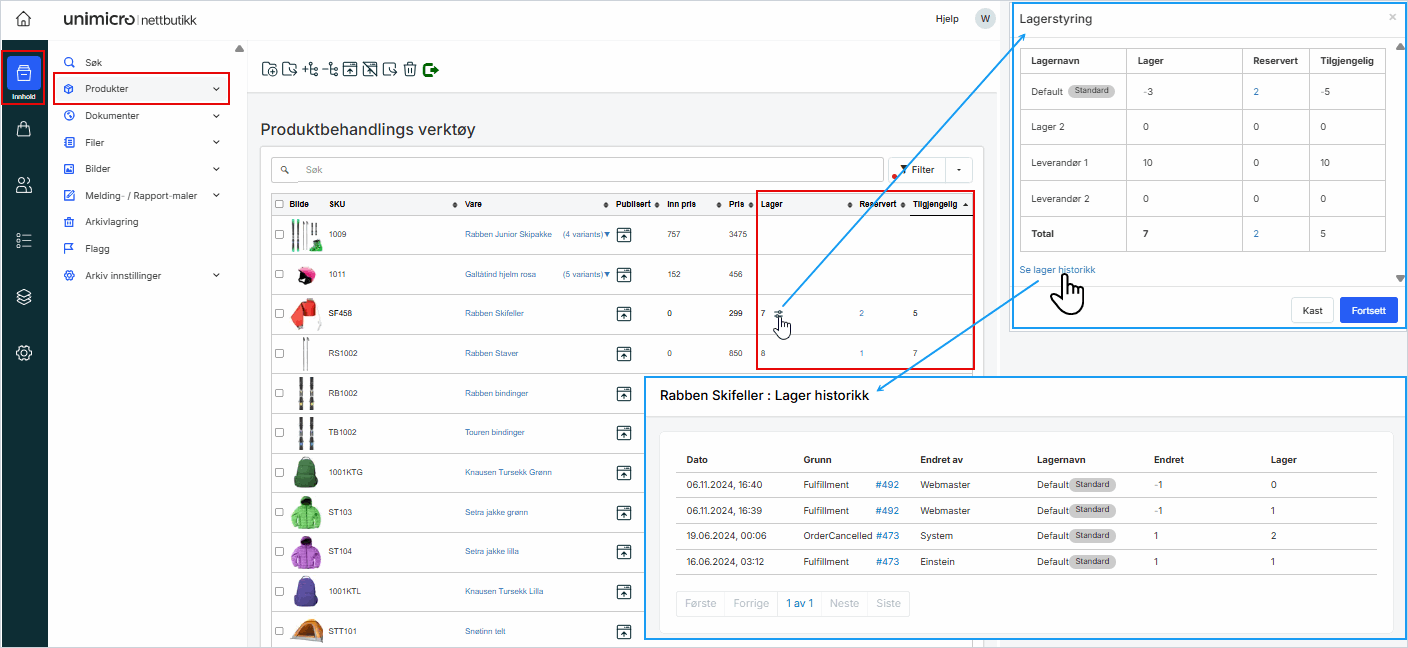Click the Fortsett button
This screenshot has width=1408, height=648.
pyautogui.click(x=1368, y=311)
